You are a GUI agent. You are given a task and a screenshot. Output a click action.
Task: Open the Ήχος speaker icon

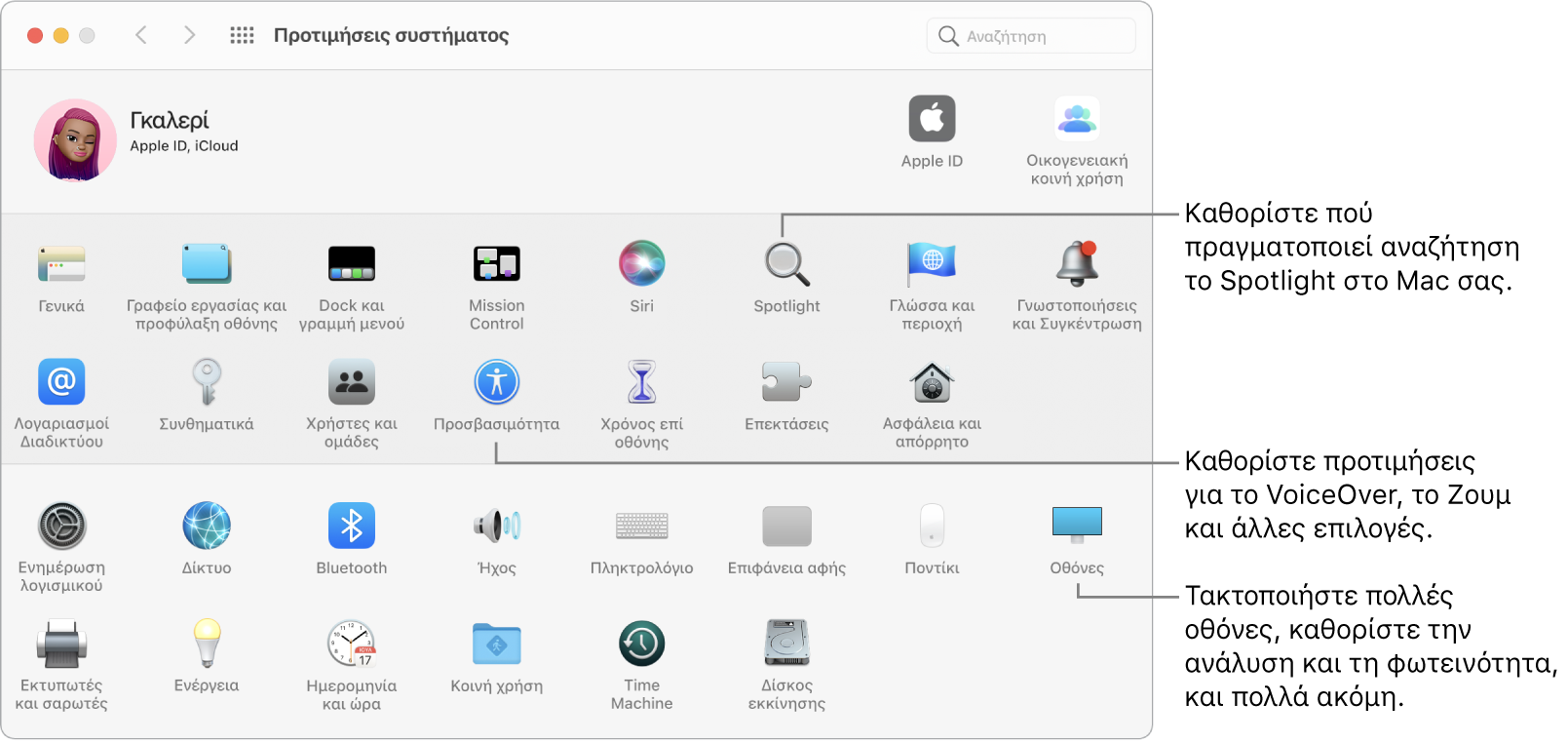[x=497, y=527]
